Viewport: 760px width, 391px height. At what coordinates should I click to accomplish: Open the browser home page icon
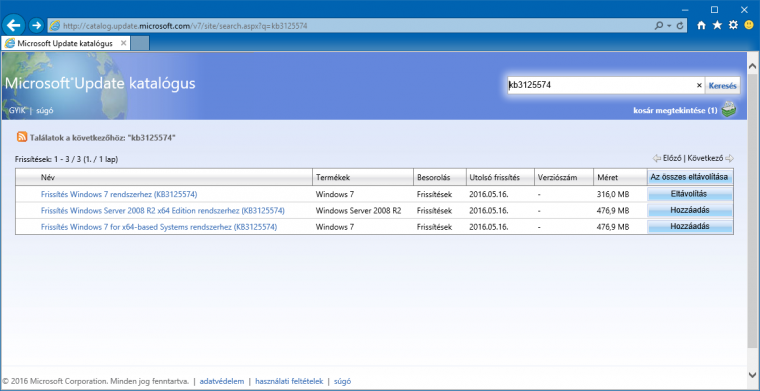(x=701, y=25)
